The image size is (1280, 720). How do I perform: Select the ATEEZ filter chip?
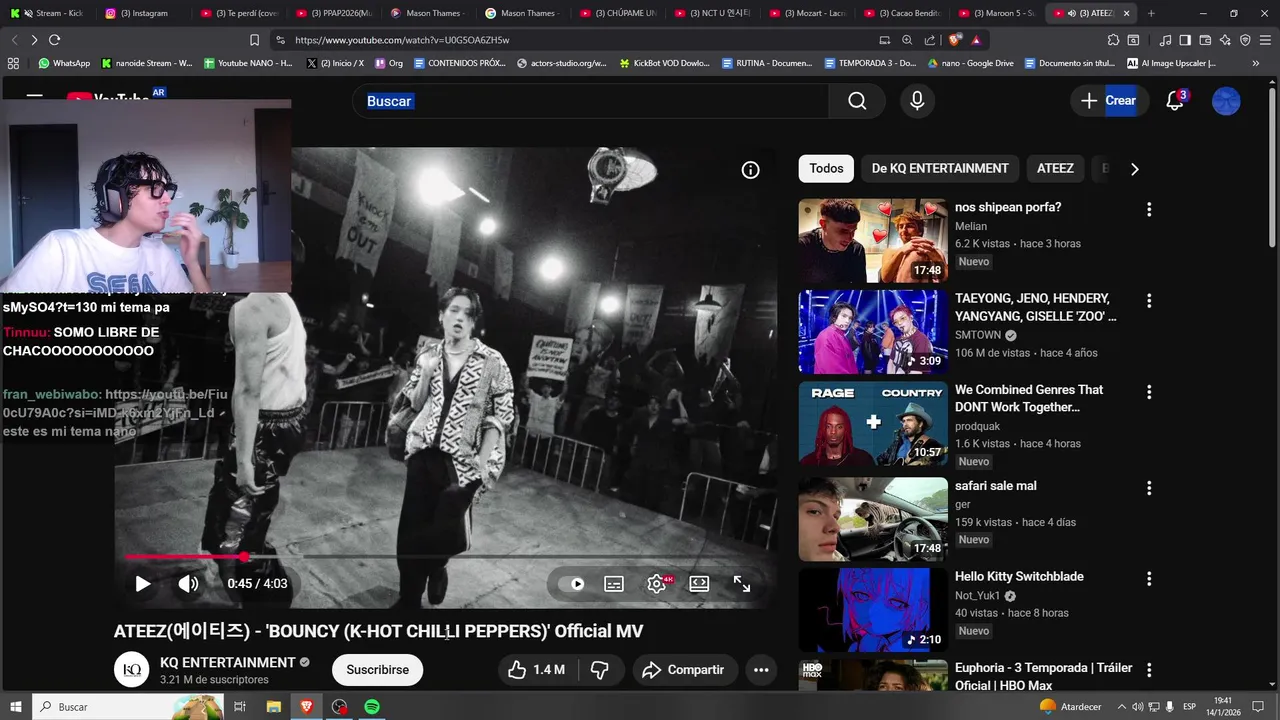tap(1055, 169)
